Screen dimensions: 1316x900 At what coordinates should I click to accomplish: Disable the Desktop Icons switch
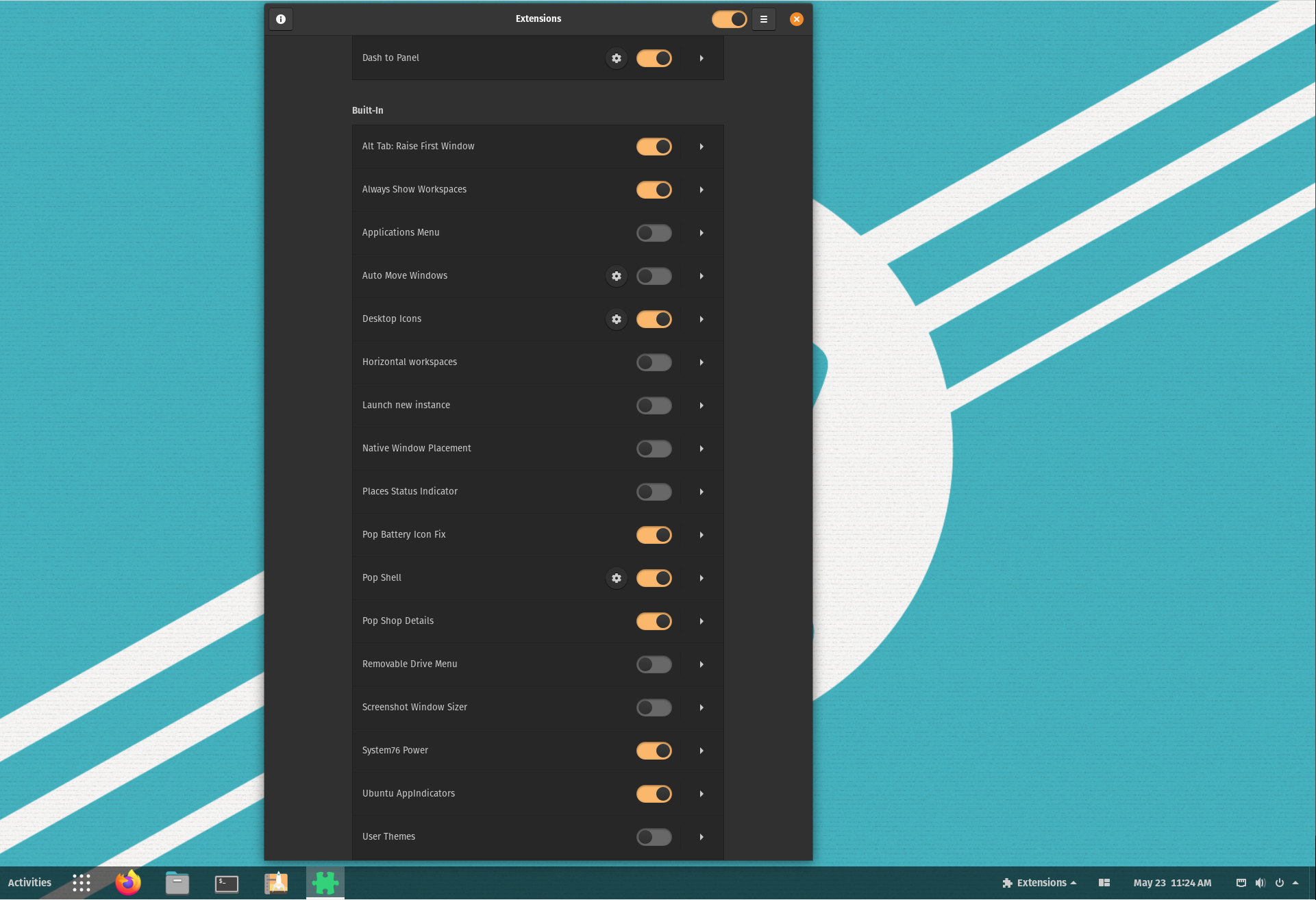pos(654,319)
